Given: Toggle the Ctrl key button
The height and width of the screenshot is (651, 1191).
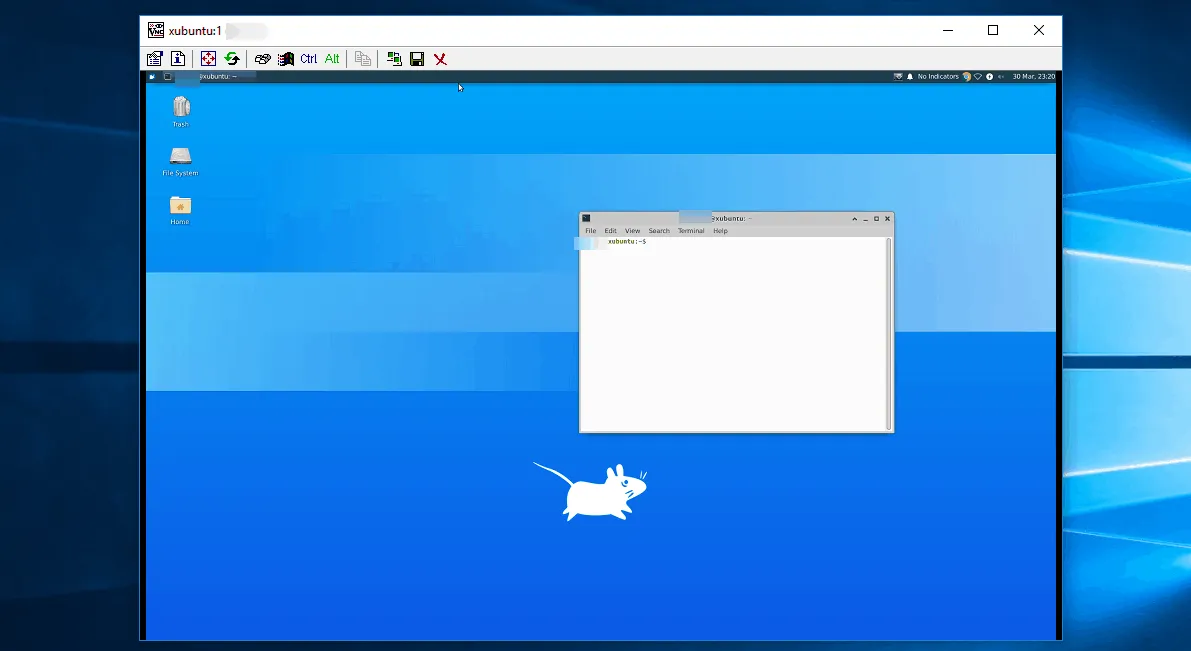Looking at the screenshot, I should pyautogui.click(x=308, y=58).
